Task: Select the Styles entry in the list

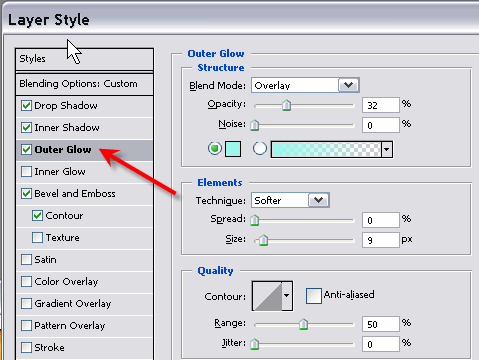Action: (84, 59)
